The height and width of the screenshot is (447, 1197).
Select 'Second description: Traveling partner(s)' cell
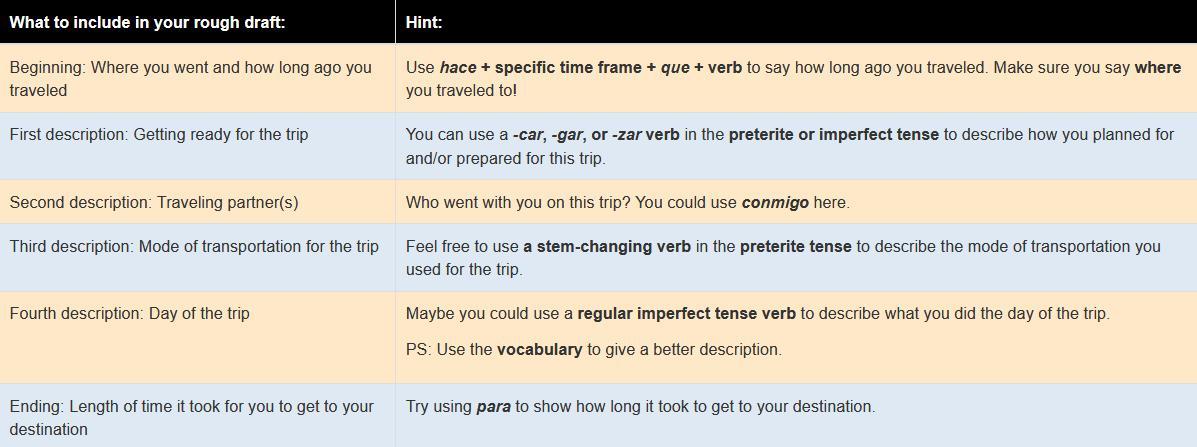197,202
